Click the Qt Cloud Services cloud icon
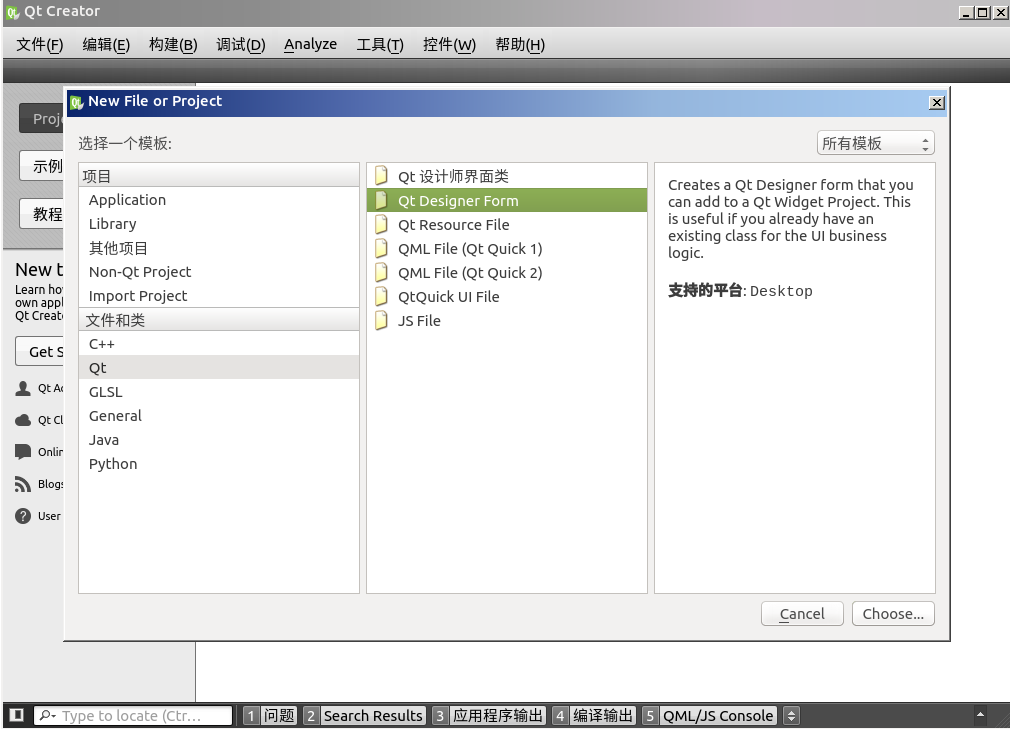1010x729 pixels. [23, 420]
